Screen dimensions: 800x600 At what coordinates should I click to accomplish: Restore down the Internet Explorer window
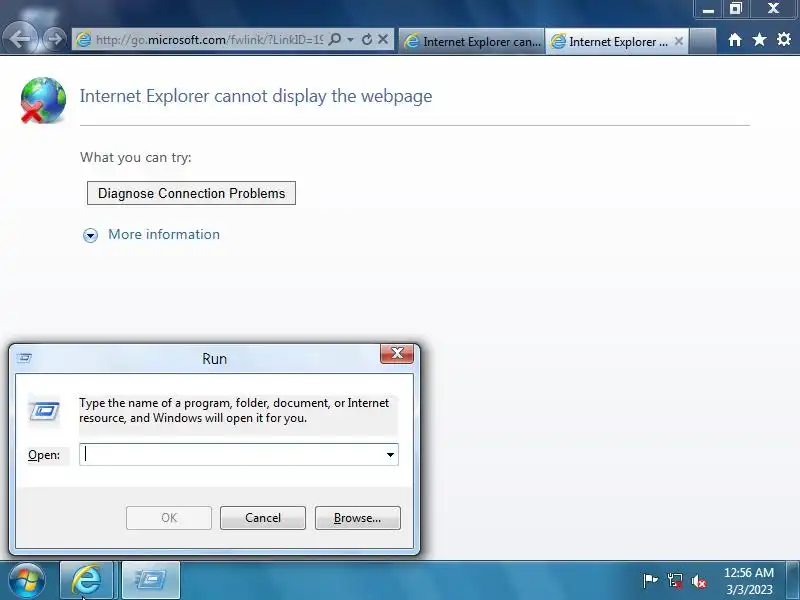tap(736, 9)
